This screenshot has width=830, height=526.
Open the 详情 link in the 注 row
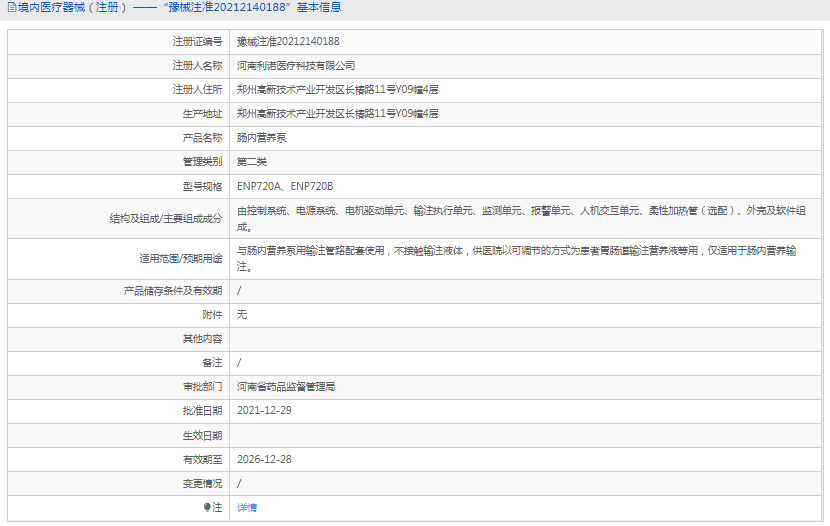tap(247, 507)
